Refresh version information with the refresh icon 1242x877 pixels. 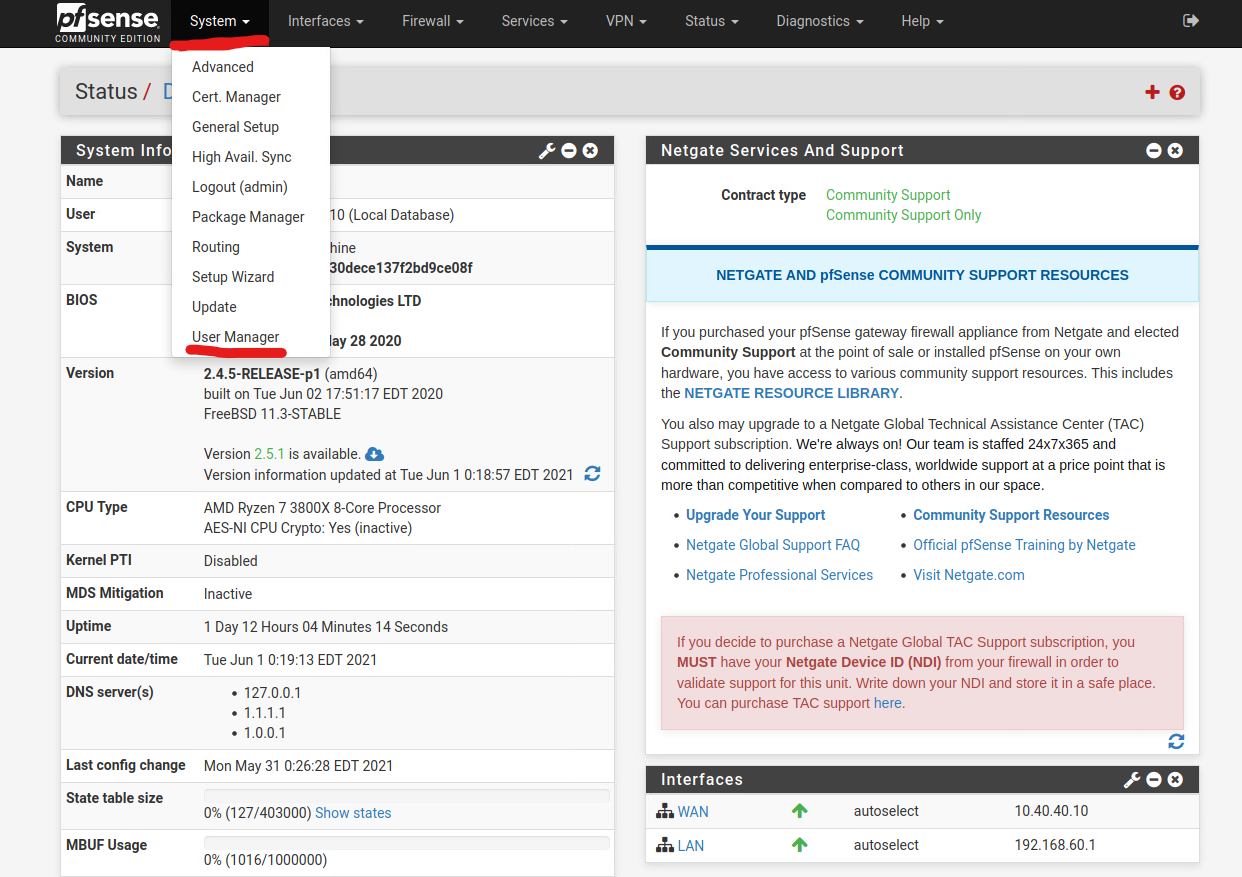coord(592,474)
